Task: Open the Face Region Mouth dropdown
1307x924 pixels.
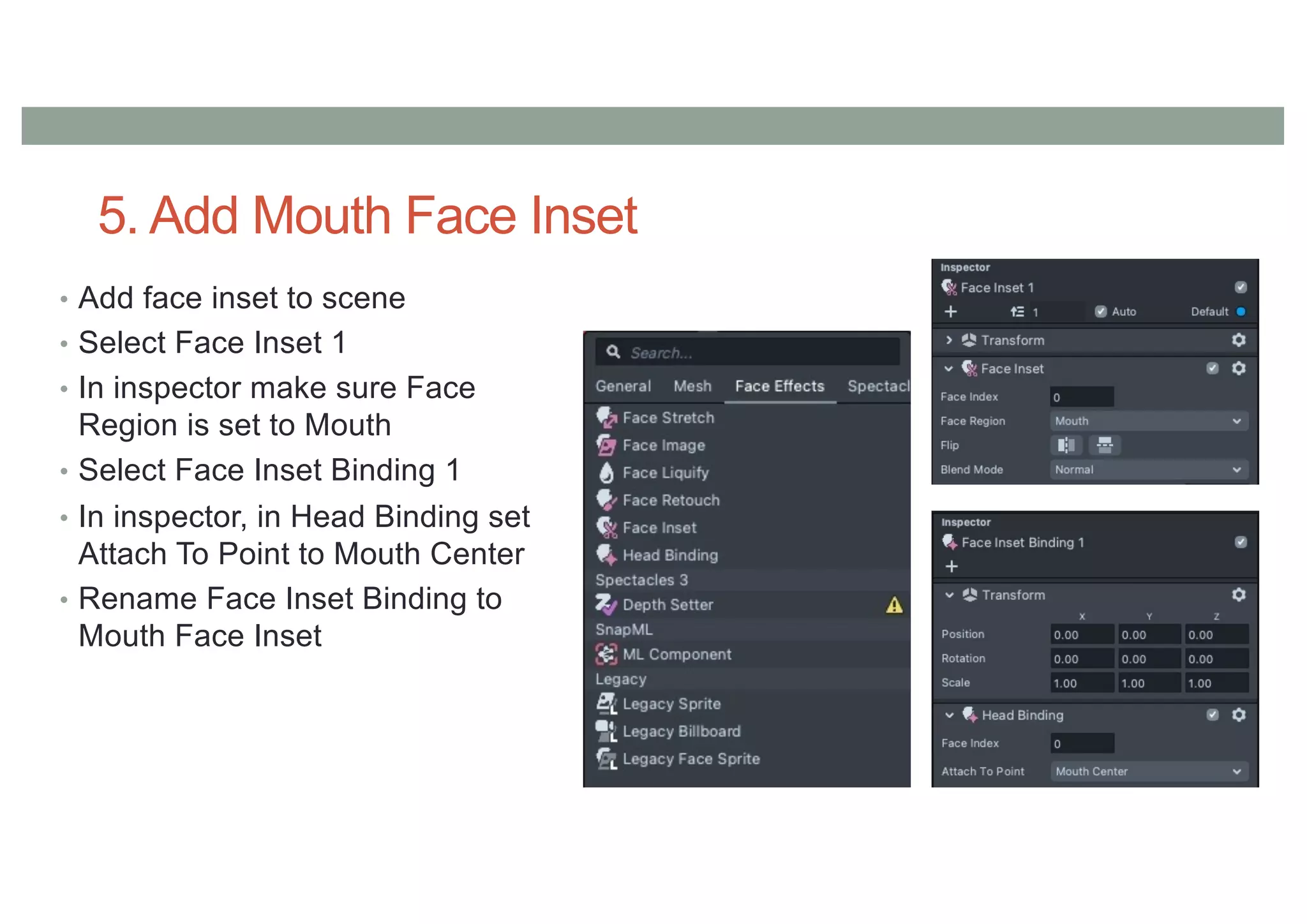Action: click(x=1149, y=421)
